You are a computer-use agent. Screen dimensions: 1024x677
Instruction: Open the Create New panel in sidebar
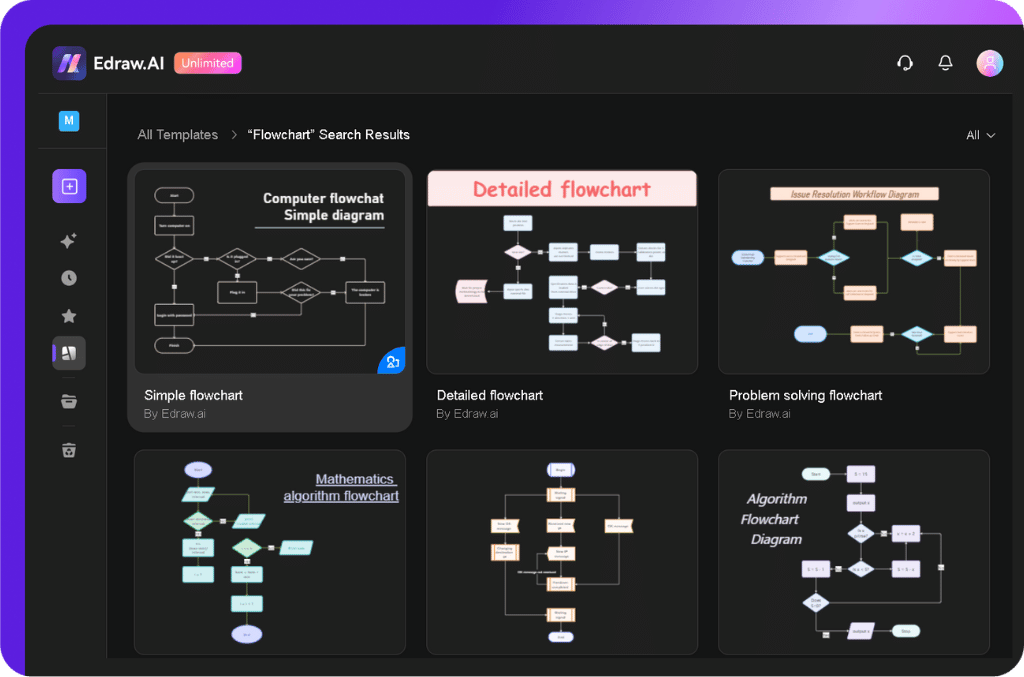[68, 186]
